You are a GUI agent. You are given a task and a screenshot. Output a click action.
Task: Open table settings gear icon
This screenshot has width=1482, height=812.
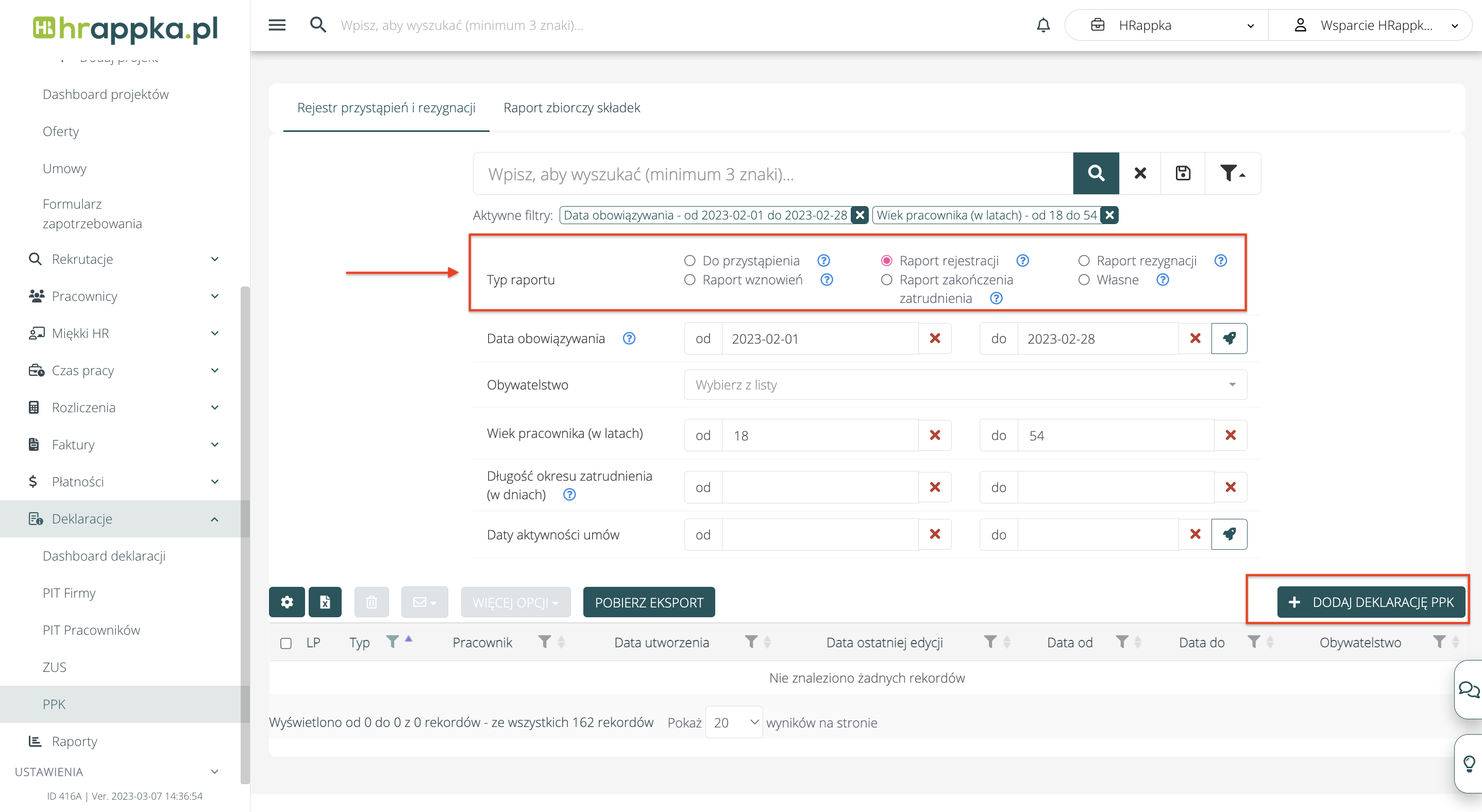(x=287, y=602)
